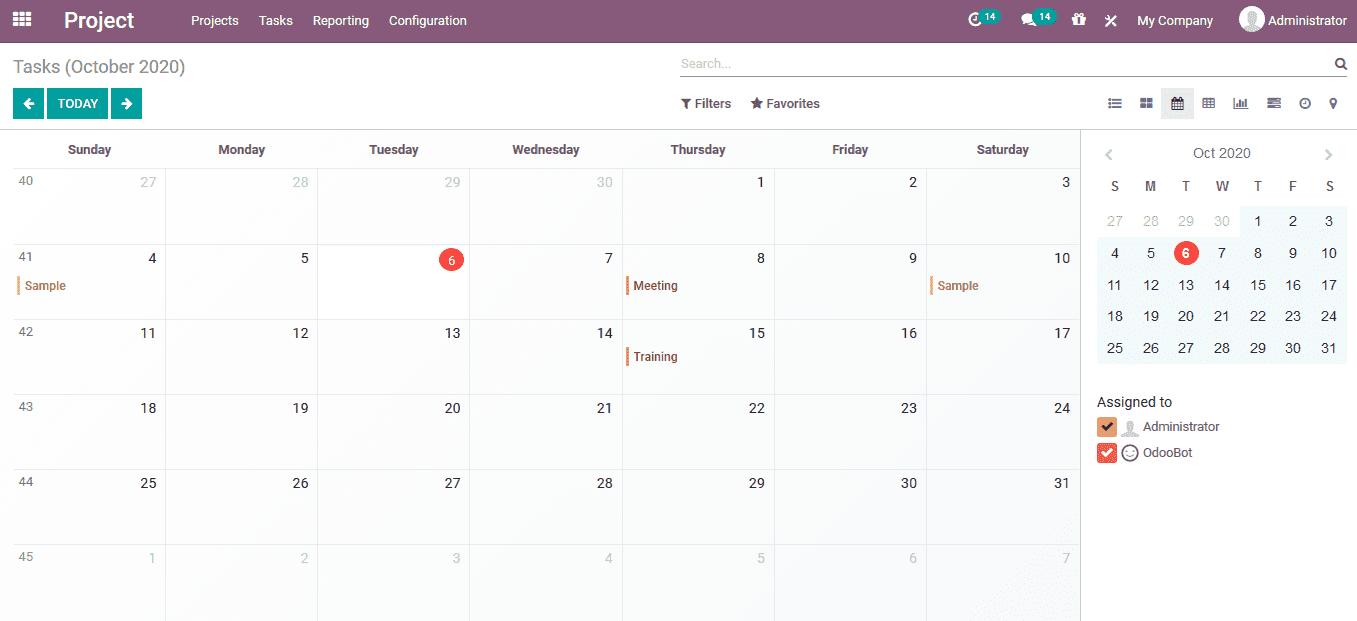Viewport: 1357px width, 621px height.
Task: Select the pivot view icon
Action: pos(1209,103)
